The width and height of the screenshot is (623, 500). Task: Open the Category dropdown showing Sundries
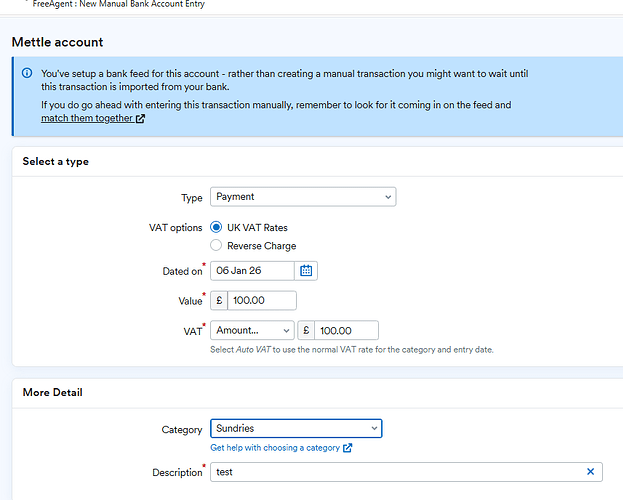(x=296, y=428)
